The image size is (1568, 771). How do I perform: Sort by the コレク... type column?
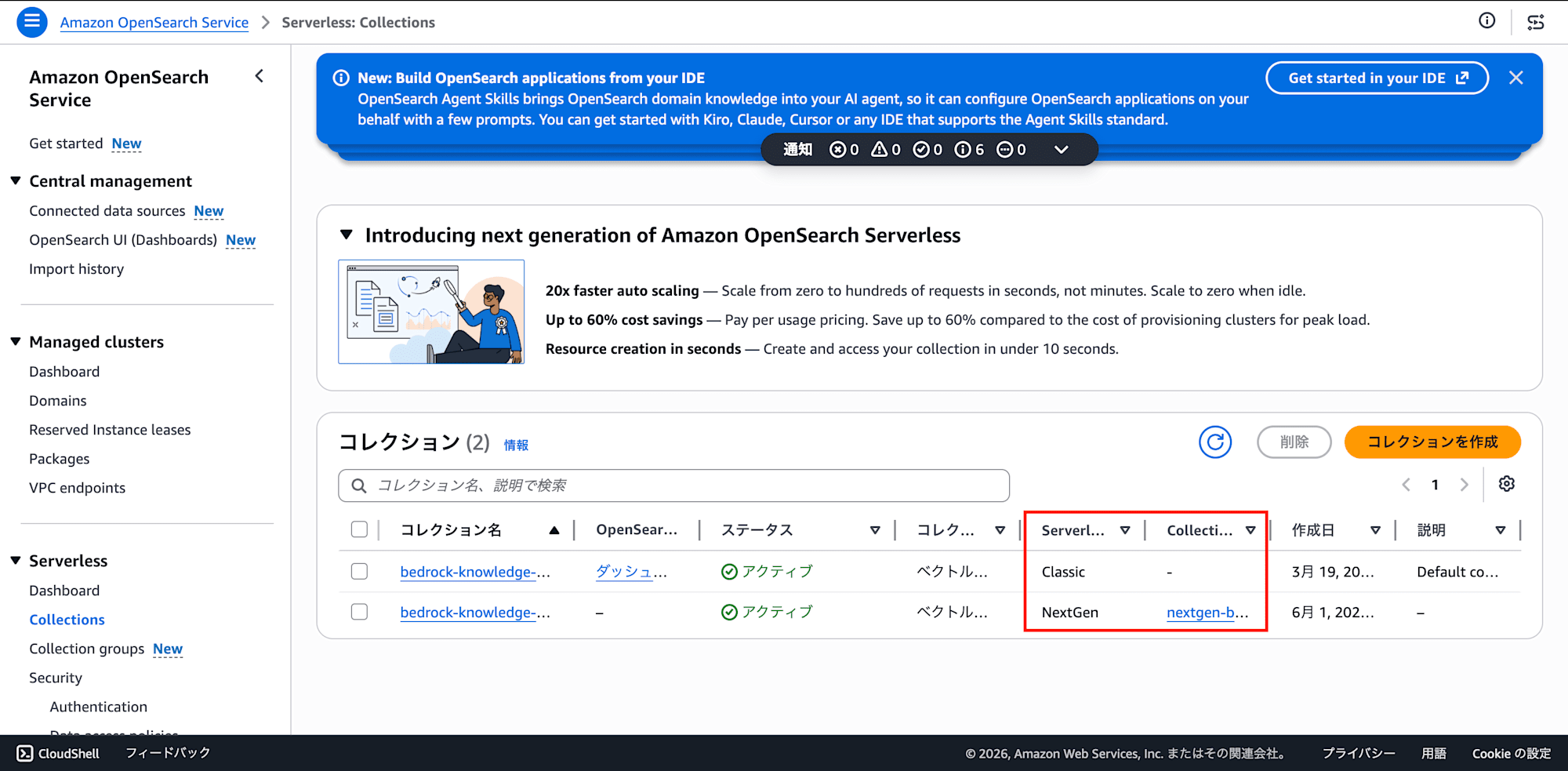[x=1000, y=530]
